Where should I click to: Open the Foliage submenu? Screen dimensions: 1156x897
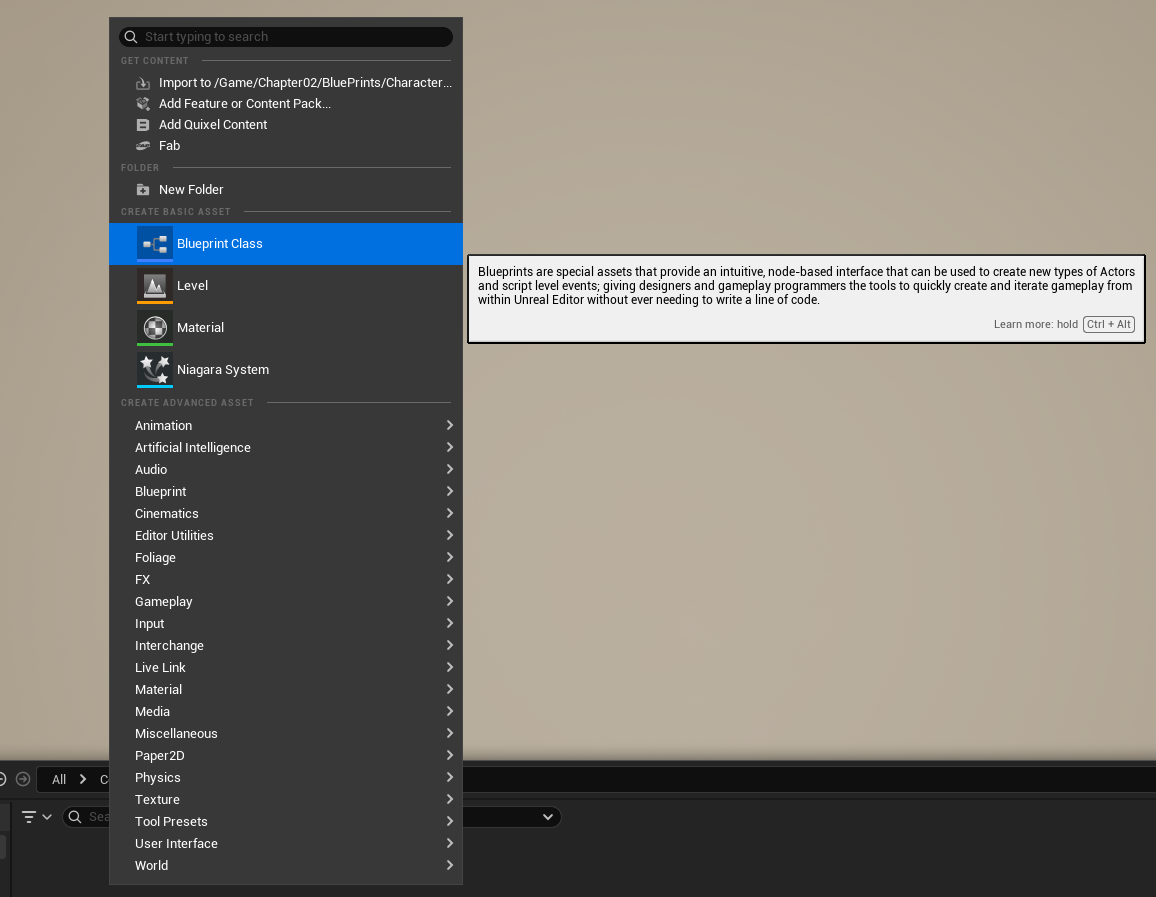(x=285, y=558)
